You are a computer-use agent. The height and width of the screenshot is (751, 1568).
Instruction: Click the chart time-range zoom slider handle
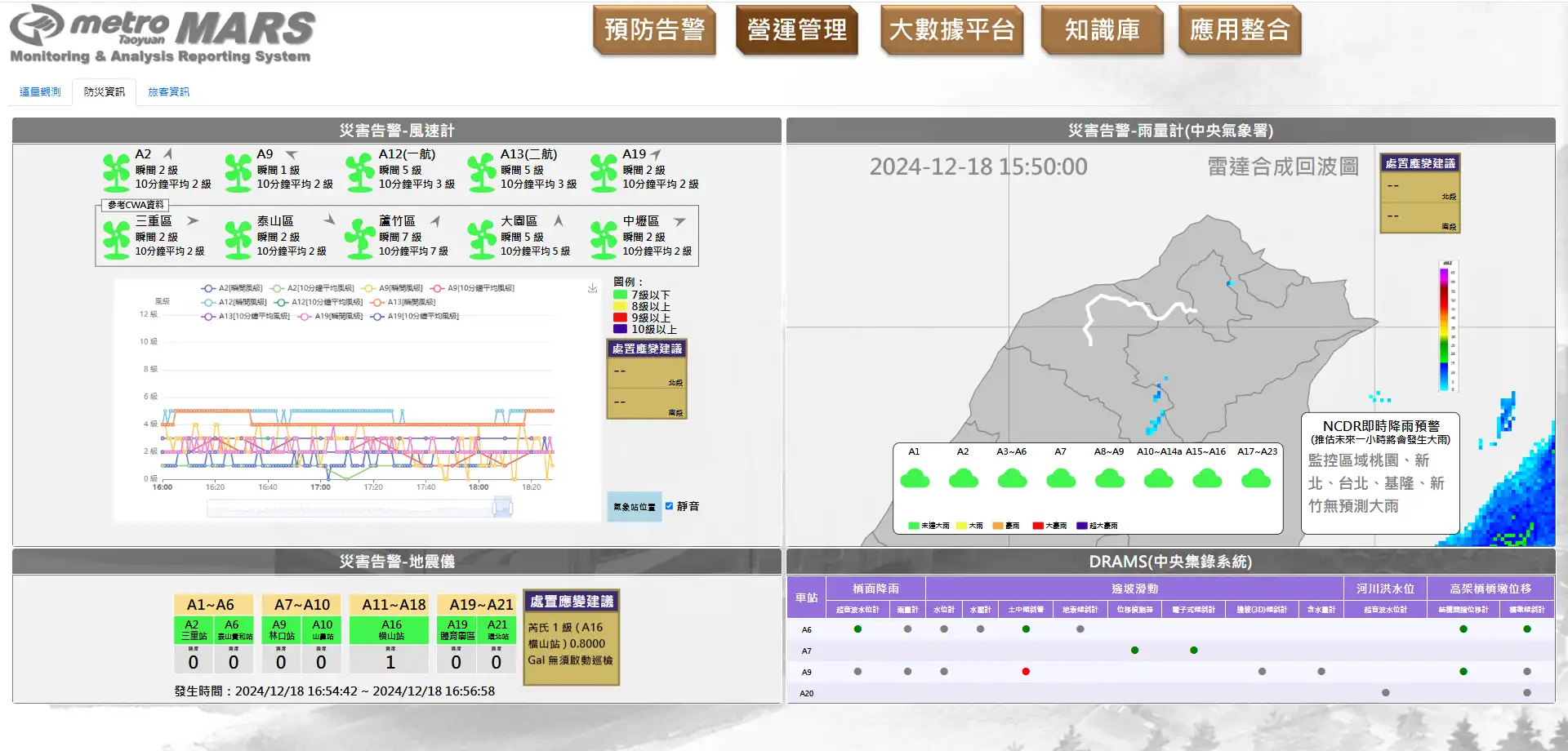click(501, 507)
